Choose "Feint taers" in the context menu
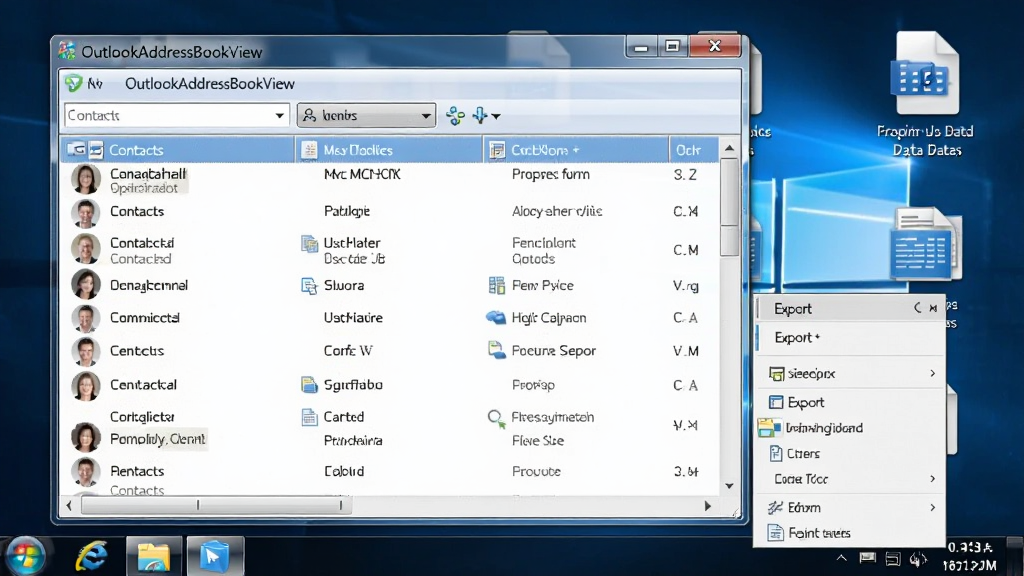This screenshot has height=576, width=1024. click(x=850, y=533)
